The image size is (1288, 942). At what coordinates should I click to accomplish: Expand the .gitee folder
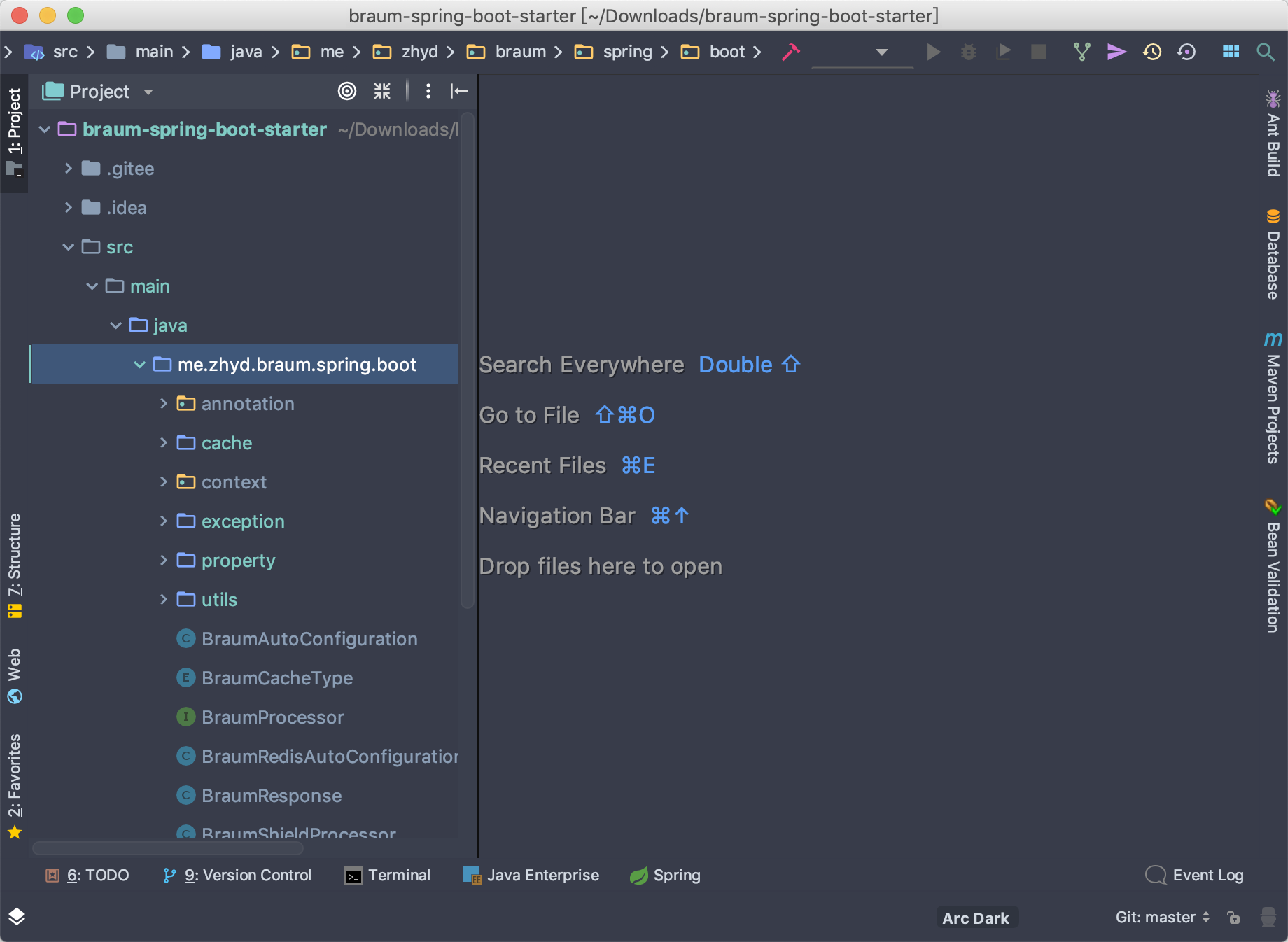pos(69,169)
